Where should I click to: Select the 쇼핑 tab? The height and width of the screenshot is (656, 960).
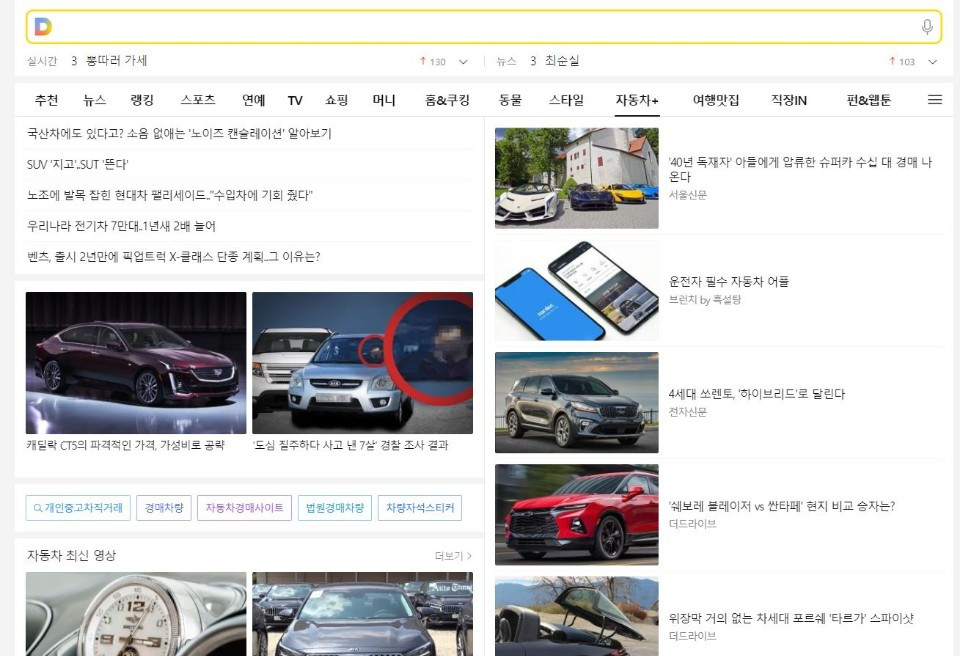336,100
